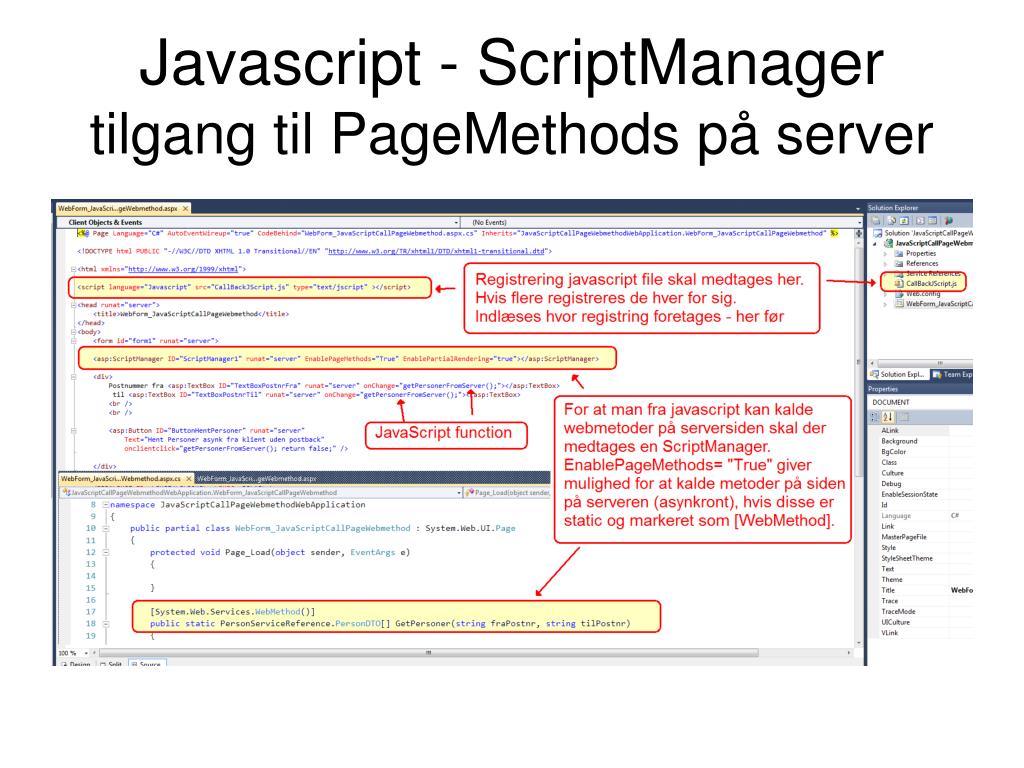Follow the www.w3.org/1999/xhtml link

pos(183,269)
